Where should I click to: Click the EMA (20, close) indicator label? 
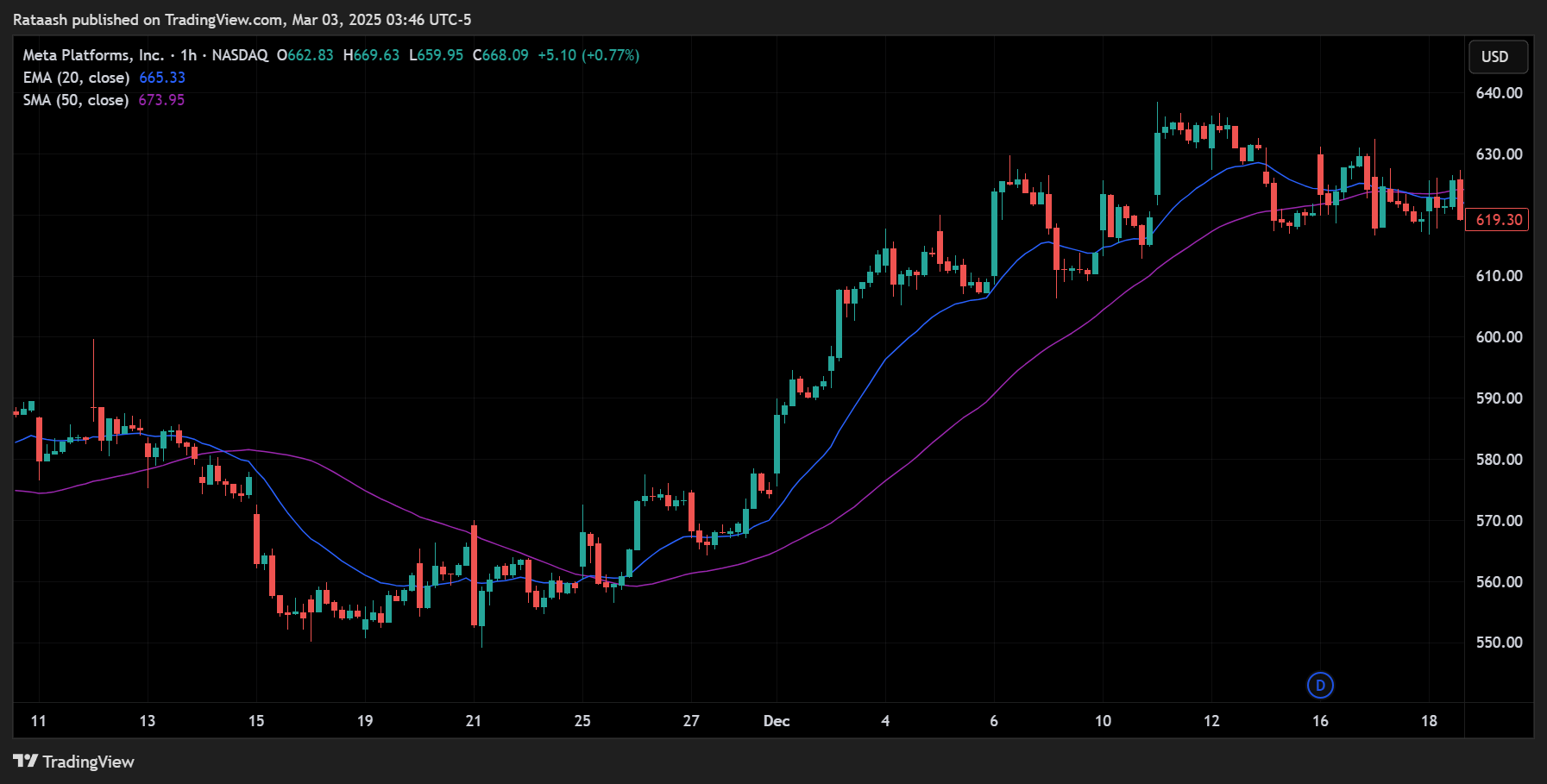coord(76,78)
